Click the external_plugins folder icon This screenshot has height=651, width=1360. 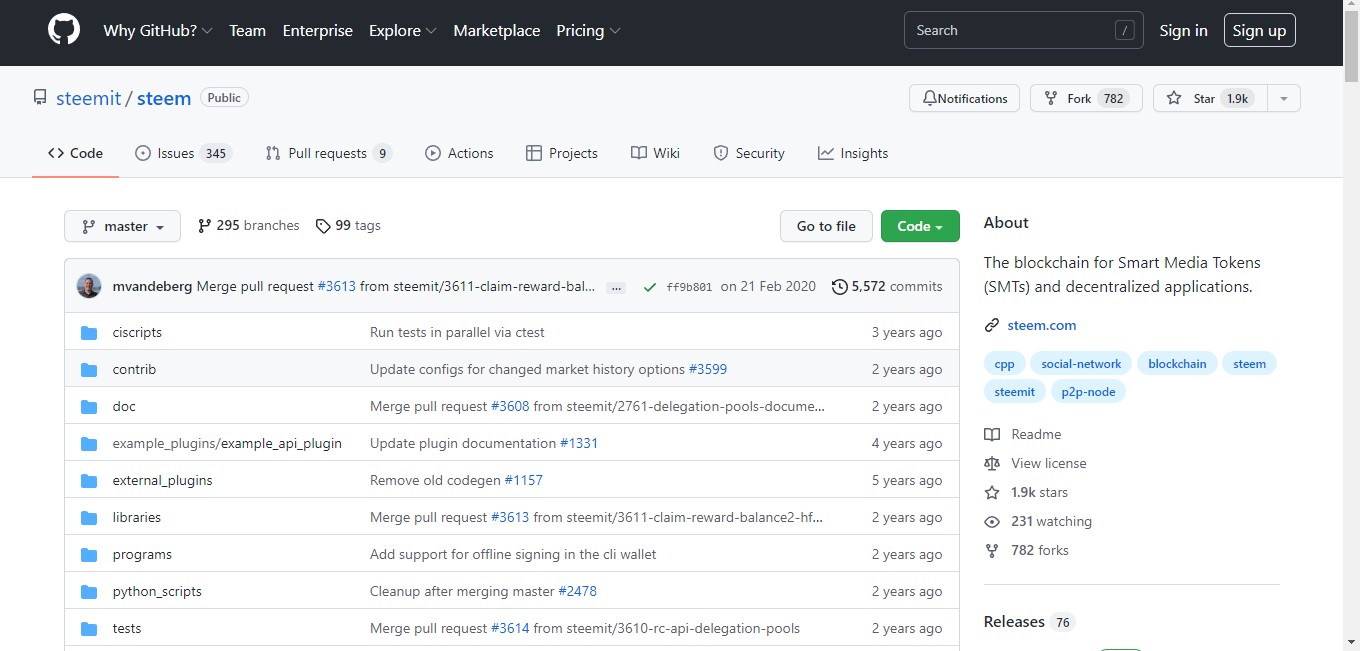[x=89, y=480]
